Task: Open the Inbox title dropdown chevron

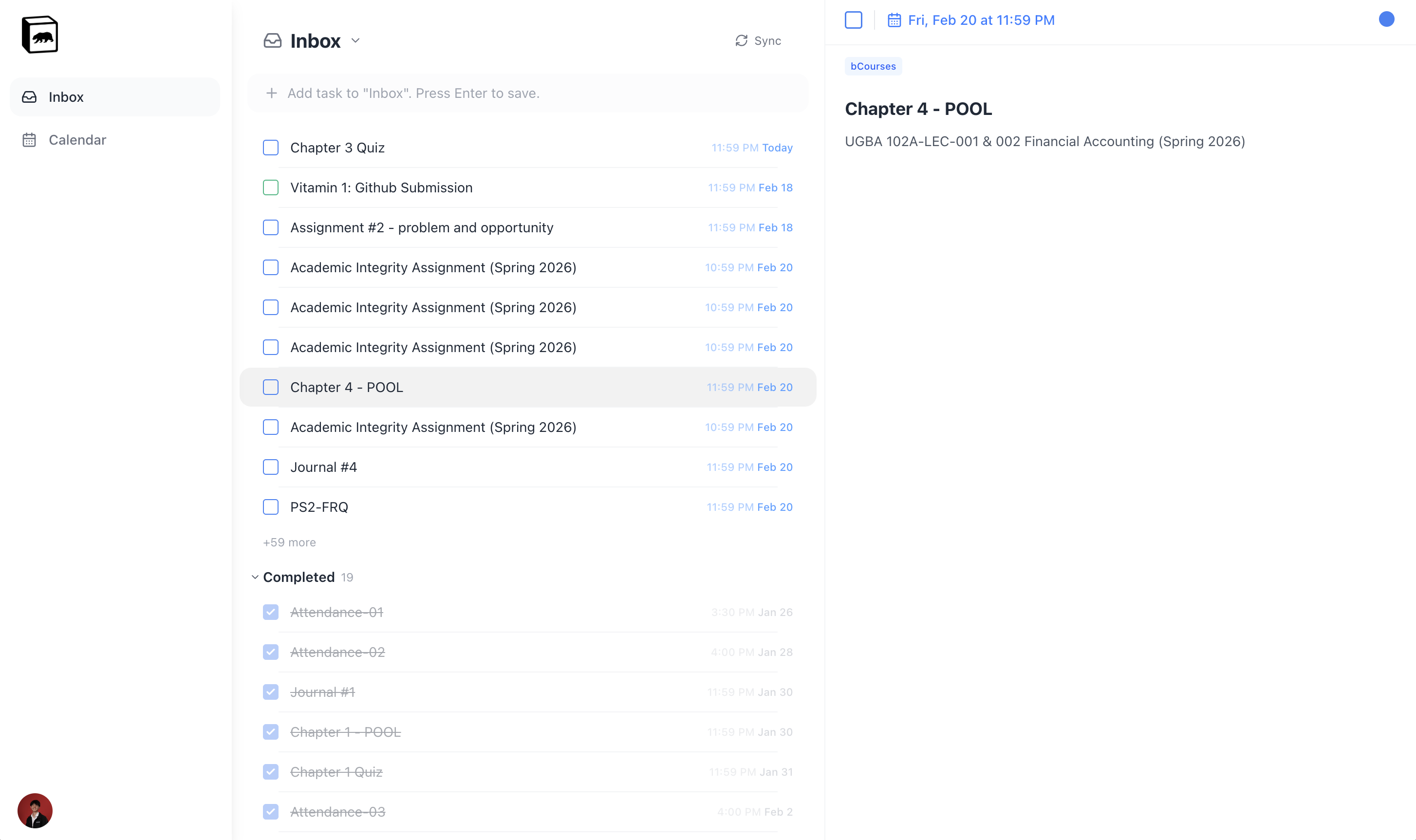Action: pyautogui.click(x=355, y=41)
